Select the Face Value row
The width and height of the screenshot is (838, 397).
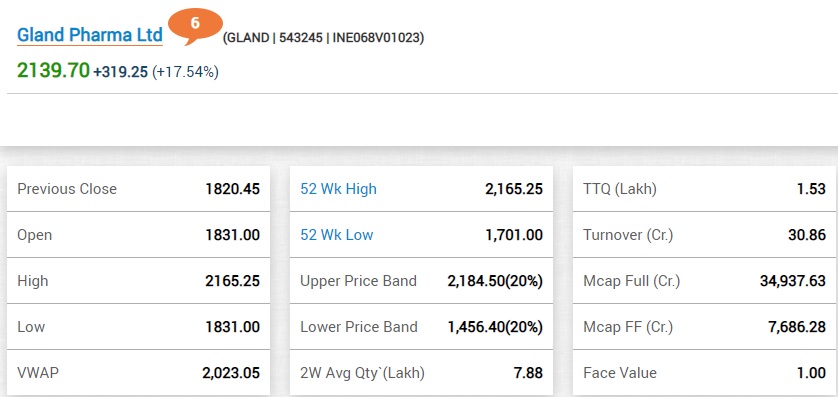pos(704,373)
